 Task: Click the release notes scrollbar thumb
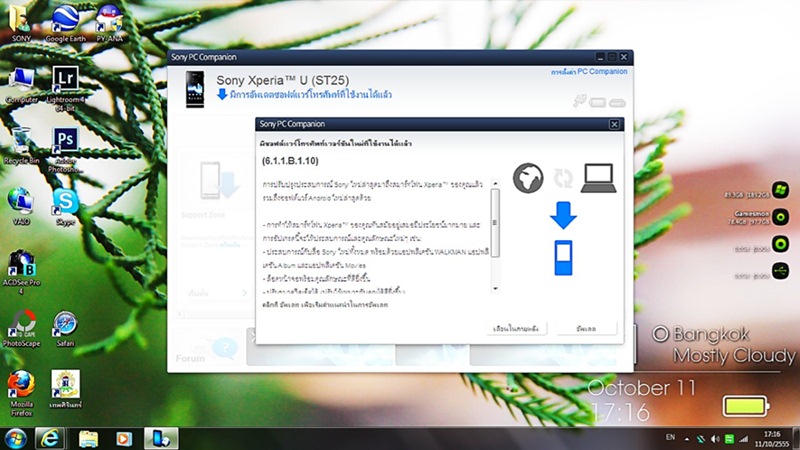(495, 223)
